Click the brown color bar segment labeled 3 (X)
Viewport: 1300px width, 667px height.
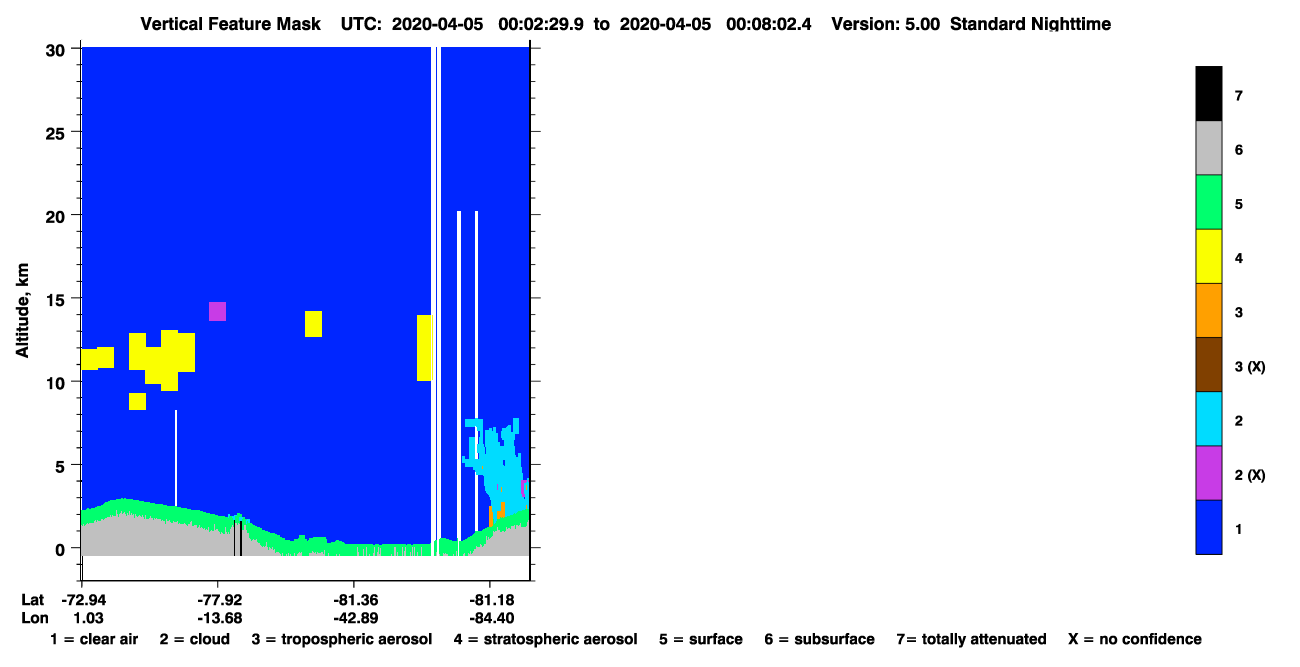1209,364
